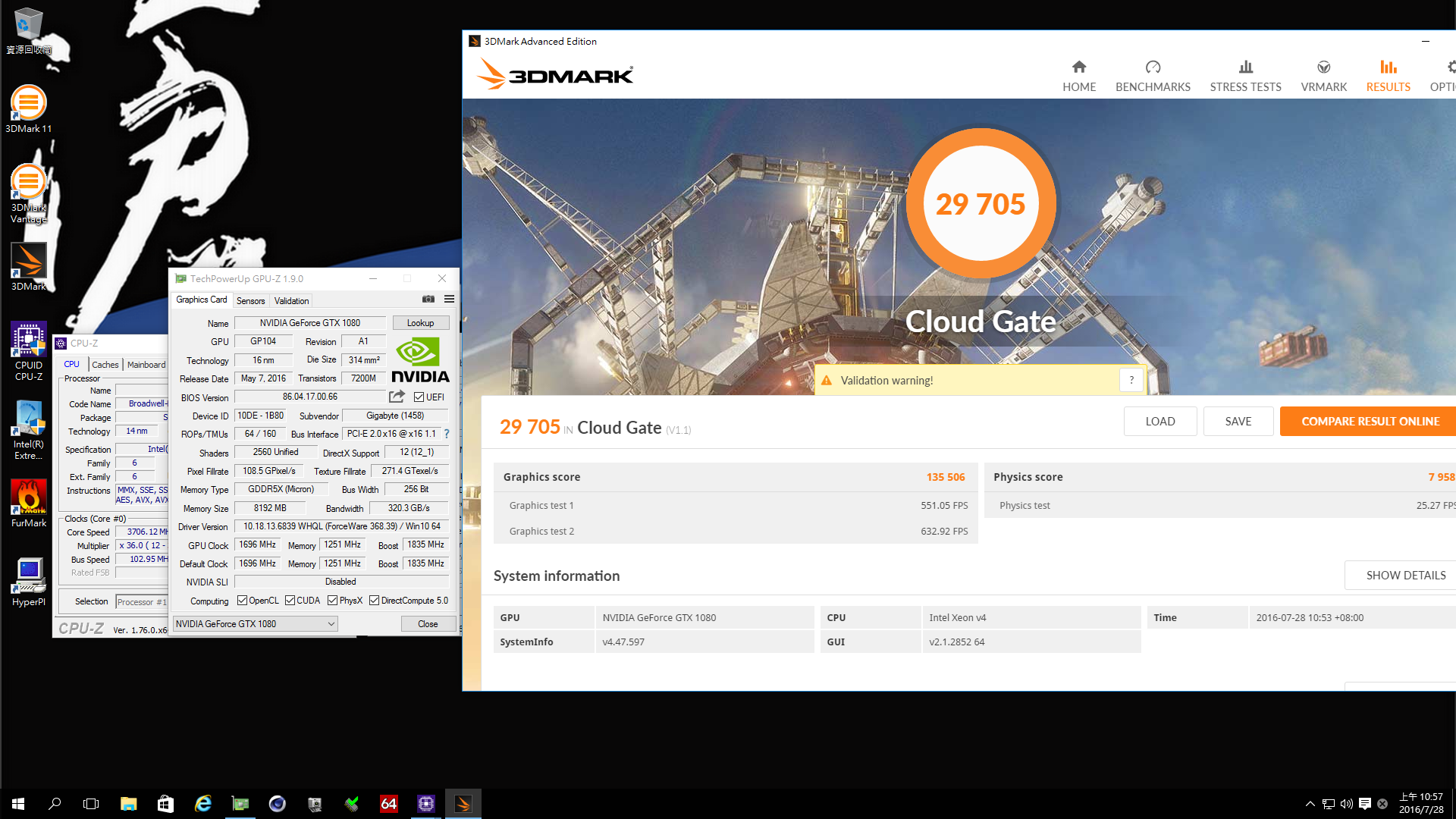1456x819 pixels.
Task: Select the CPU tab in CPU-Z
Action: pos(72,364)
